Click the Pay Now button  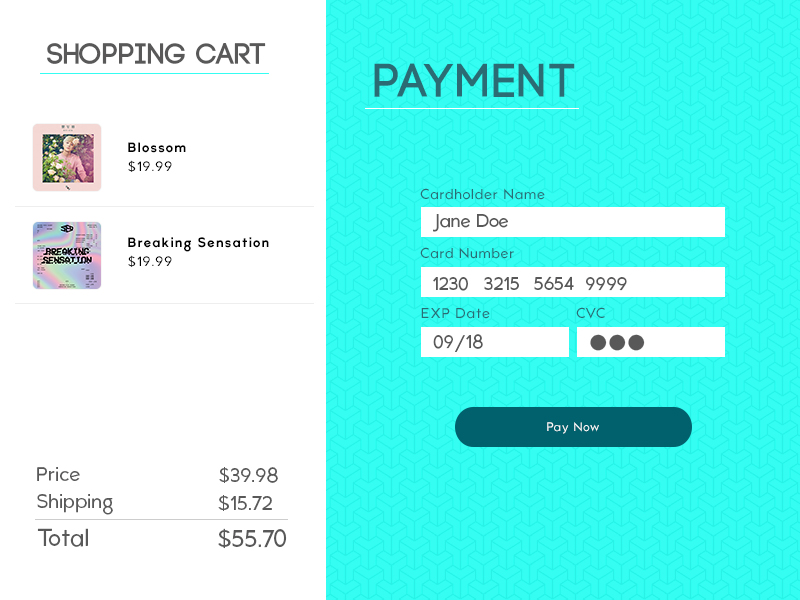[573, 427]
